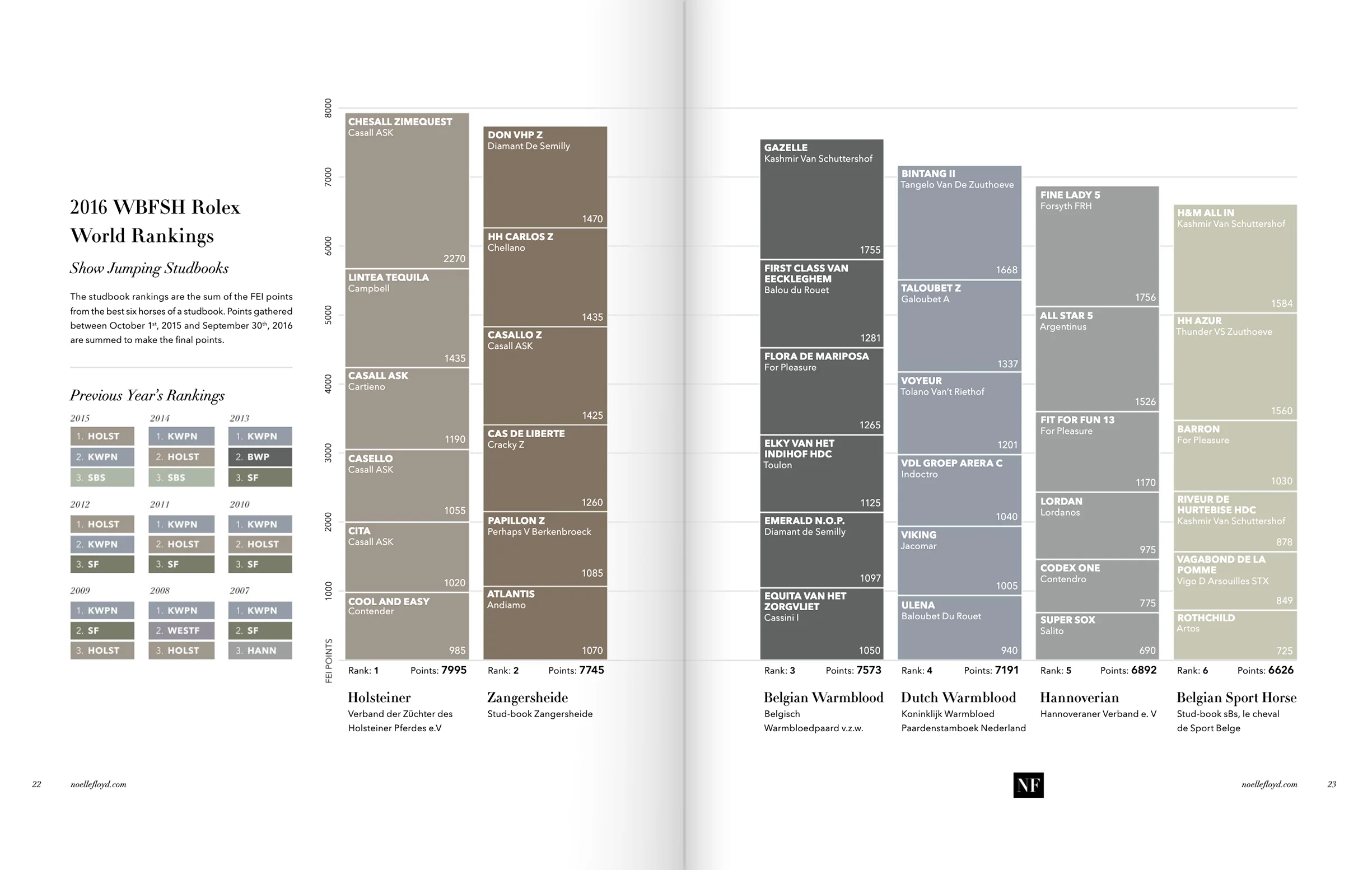The width and height of the screenshot is (1372, 870).
Task: Select the Ulena block worth 940
Action: pyautogui.click(x=959, y=627)
